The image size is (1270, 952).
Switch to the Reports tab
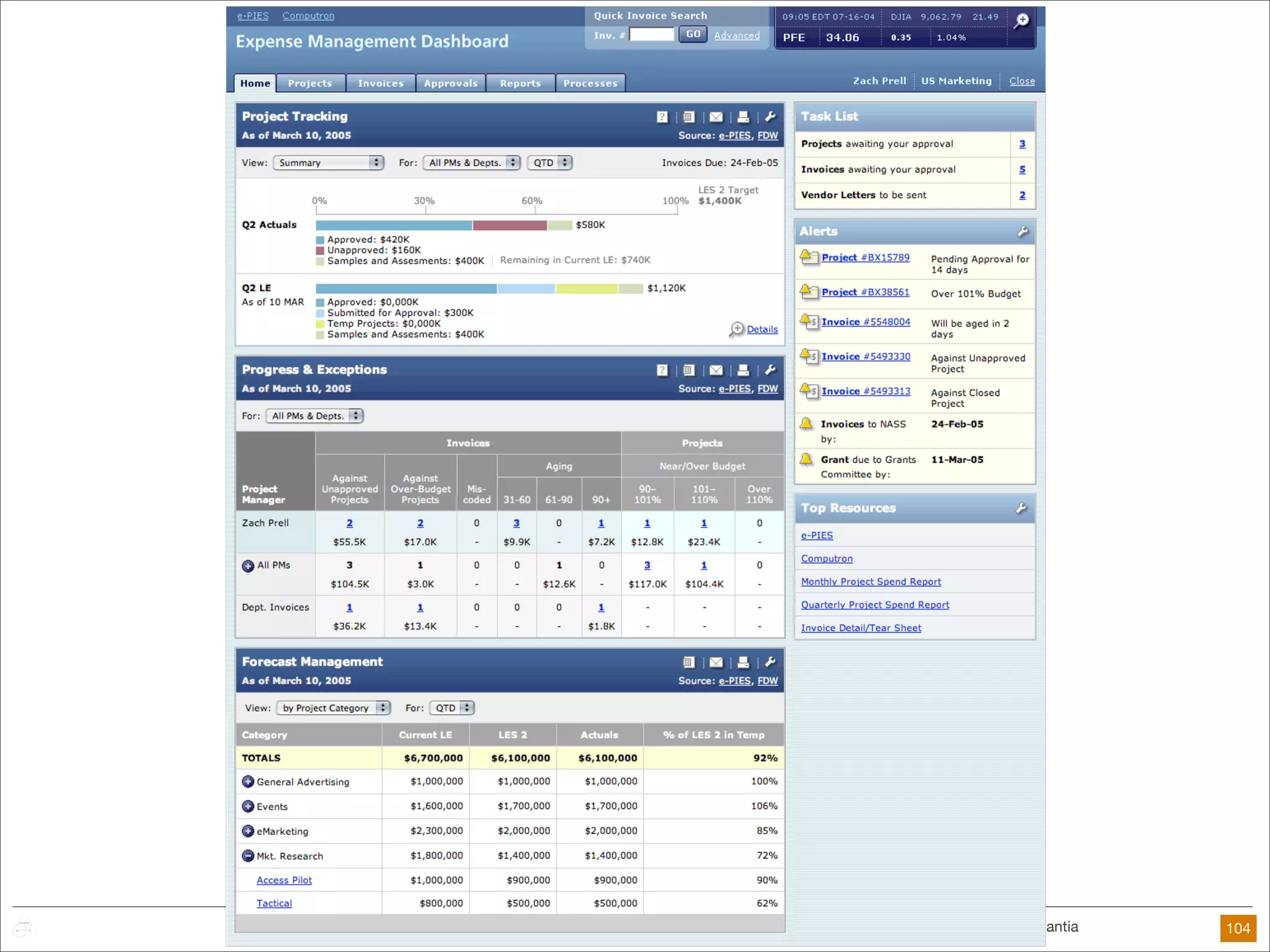(520, 83)
